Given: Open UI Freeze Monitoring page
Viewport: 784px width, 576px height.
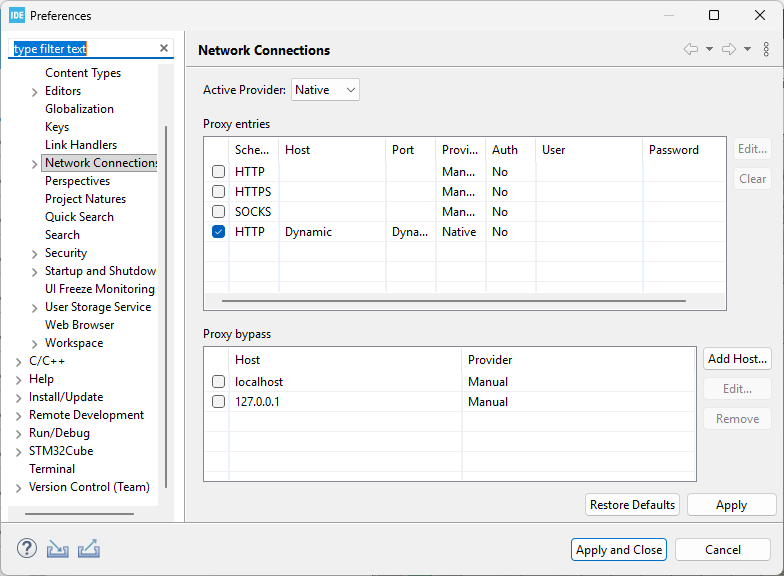Looking at the screenshot, I should [x=100, y=289].
